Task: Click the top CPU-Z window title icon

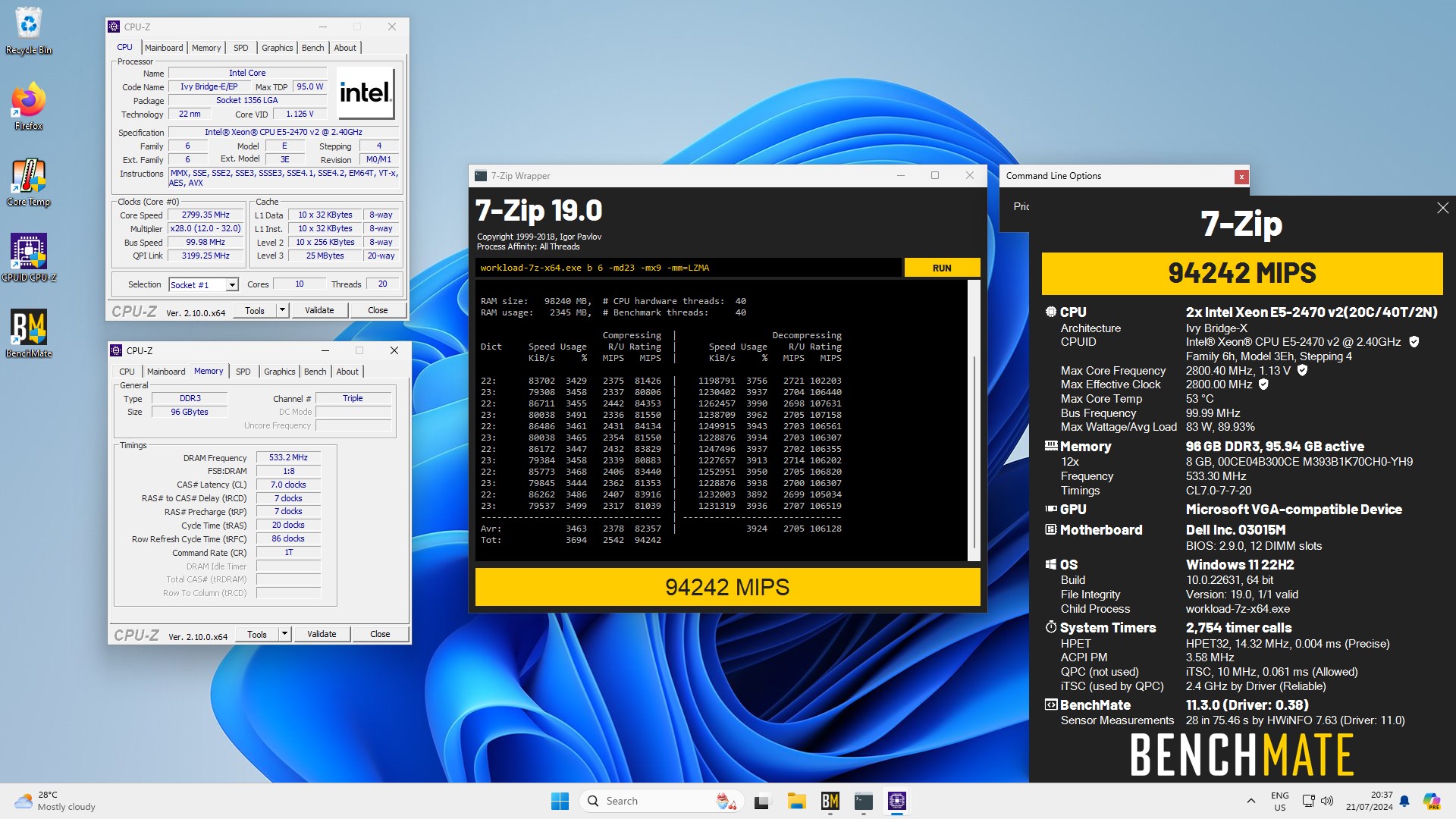Action: (x=114, y=27)
